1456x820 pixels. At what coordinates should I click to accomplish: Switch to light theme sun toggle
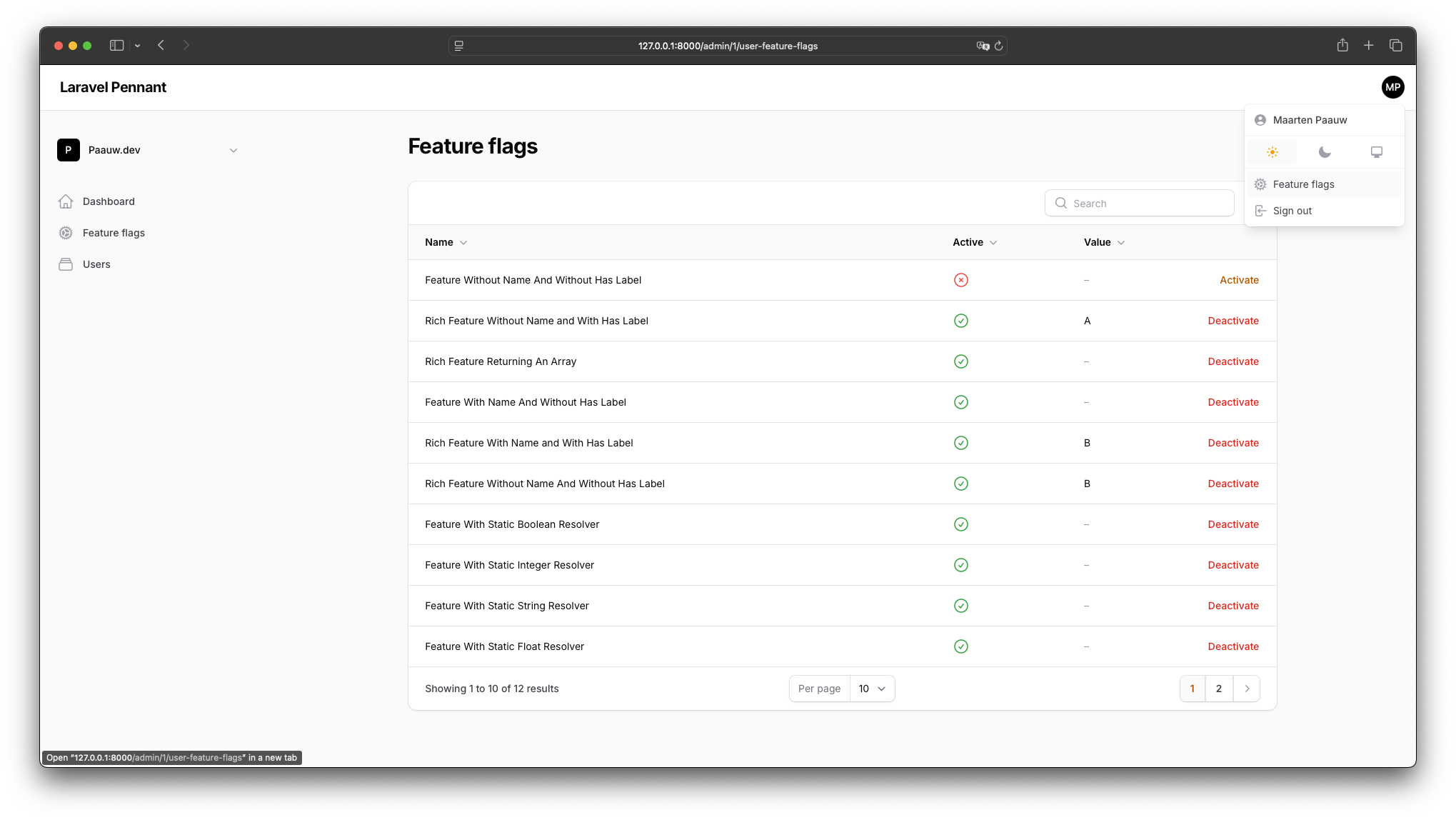coord(1272,152)
